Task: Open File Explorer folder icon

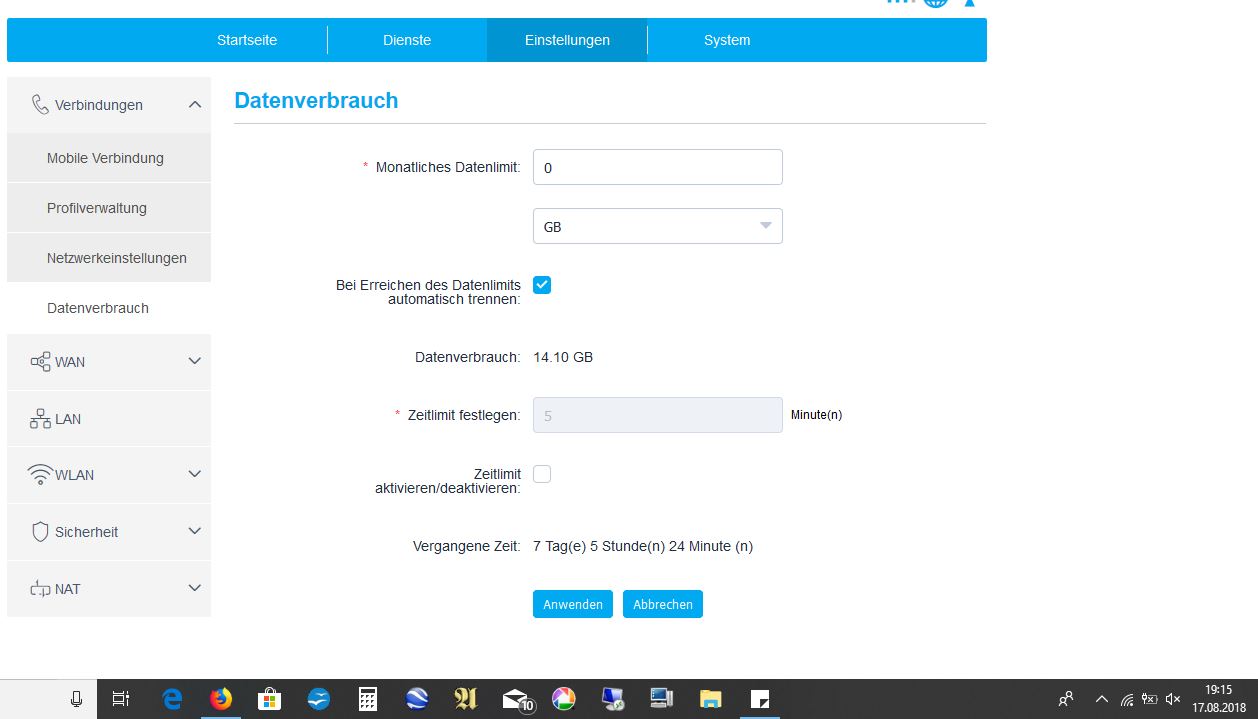Action: tap(710, 699)
